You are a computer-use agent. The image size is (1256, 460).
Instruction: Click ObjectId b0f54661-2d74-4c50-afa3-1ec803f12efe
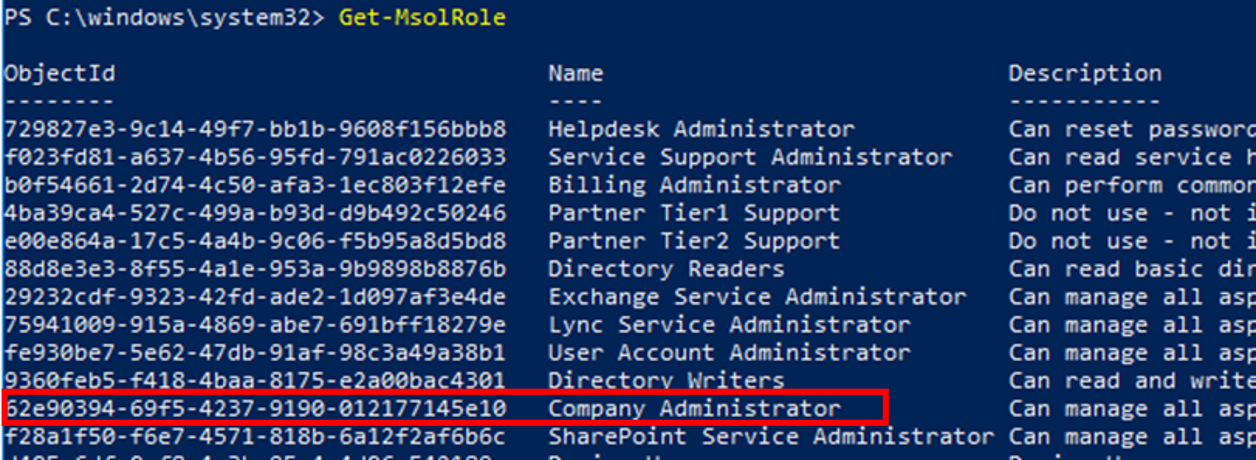(x=255, y=185)
